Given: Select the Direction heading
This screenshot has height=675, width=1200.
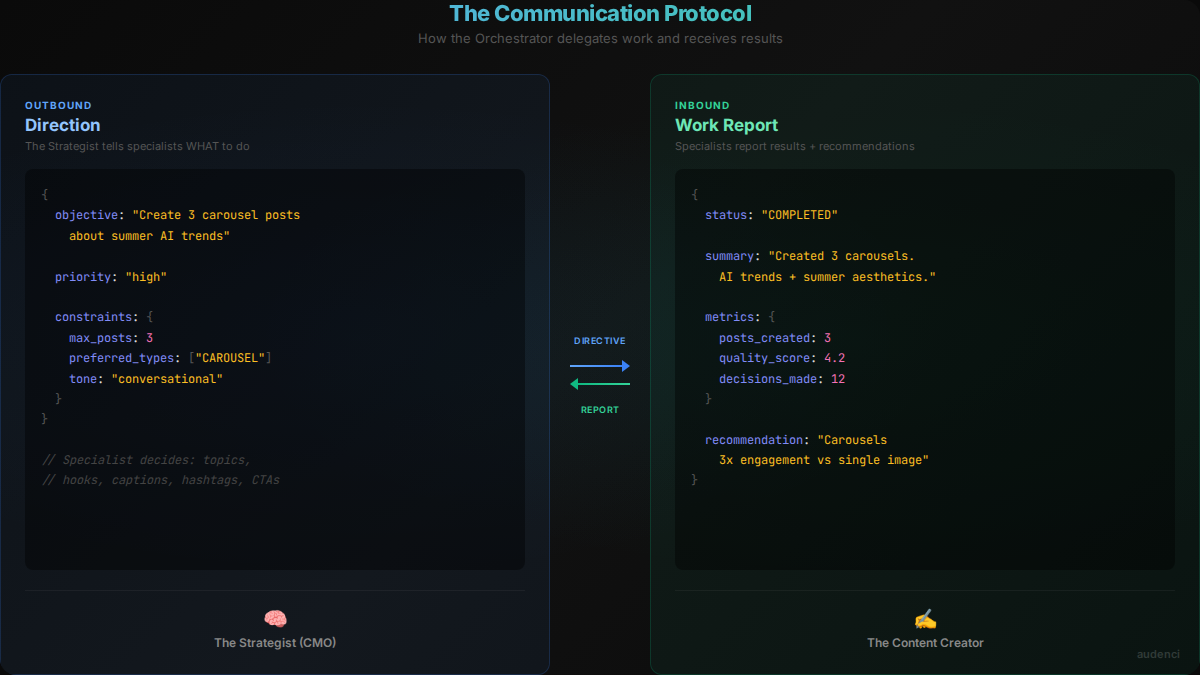Looking at the screenshot, I should tap(62, 125).
